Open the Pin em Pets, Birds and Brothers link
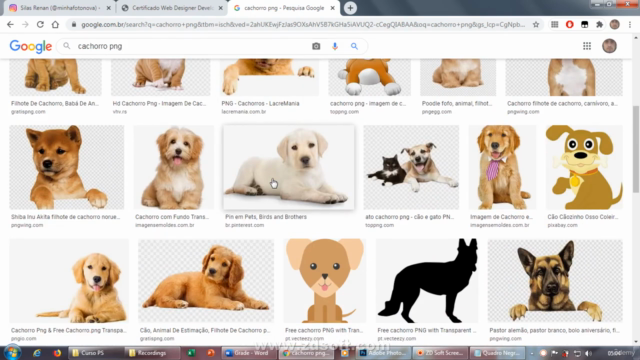The width and height of the screenshot is (640, 360). (x=266, y=217)
